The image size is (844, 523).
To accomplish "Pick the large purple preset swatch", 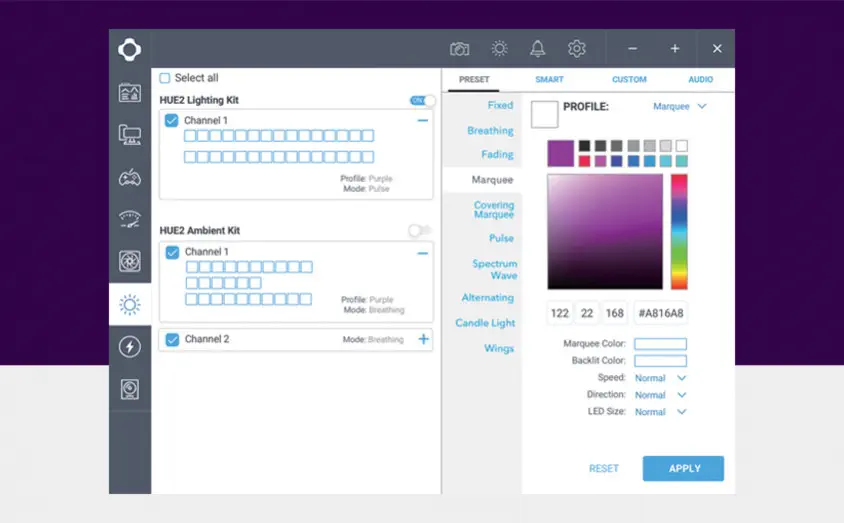I will coord(560,153).
